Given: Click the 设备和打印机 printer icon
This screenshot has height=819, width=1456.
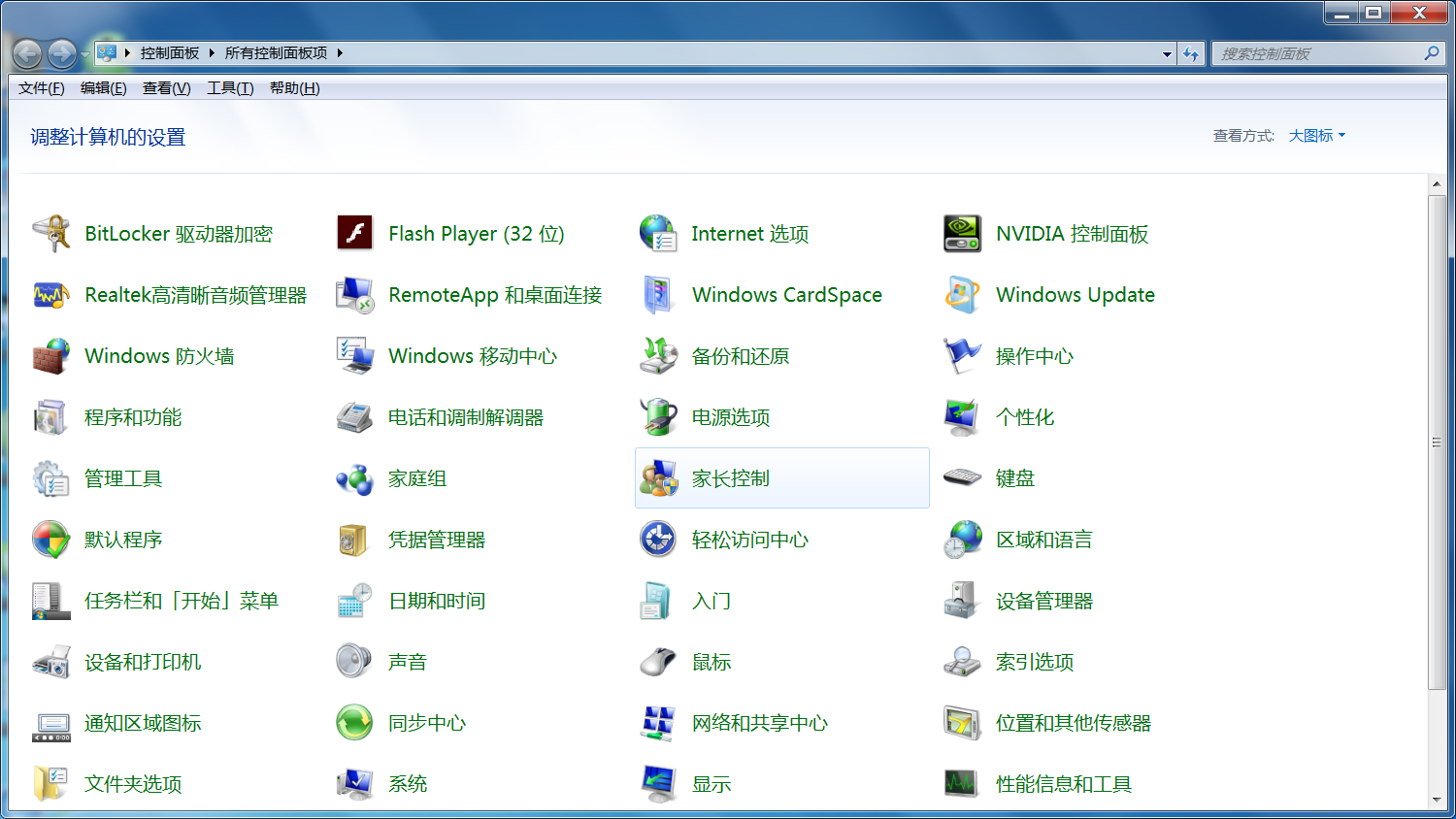Looking at the screenshot, I should (x=50, y=662).
